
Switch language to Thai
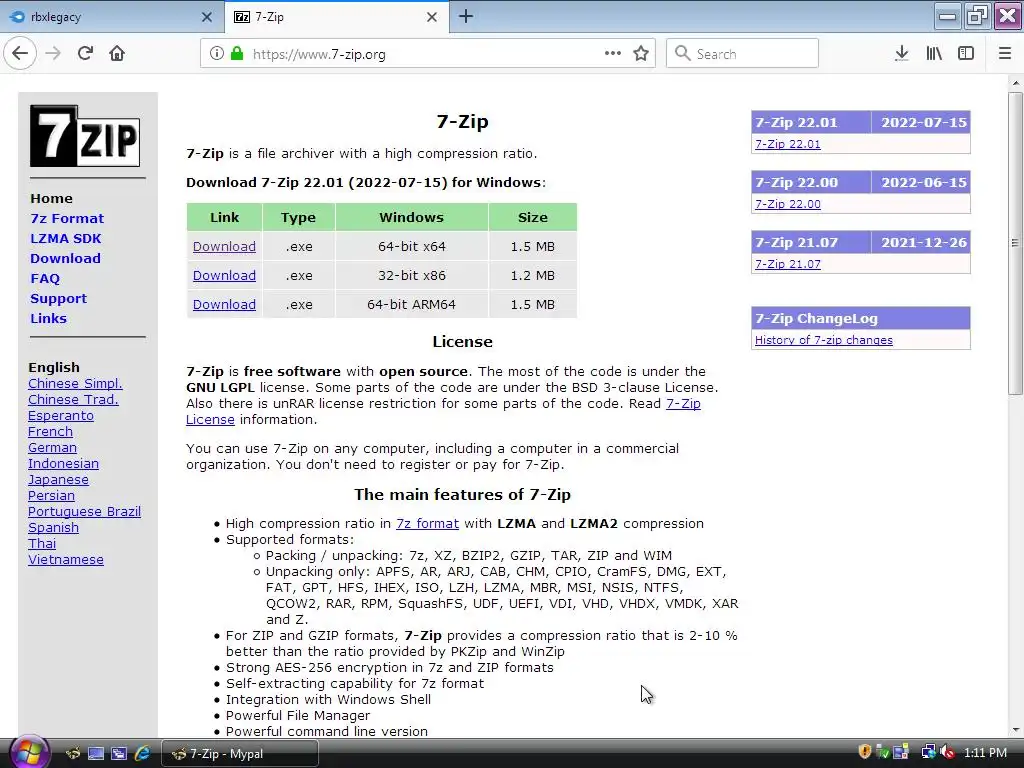tap(42, 544)
